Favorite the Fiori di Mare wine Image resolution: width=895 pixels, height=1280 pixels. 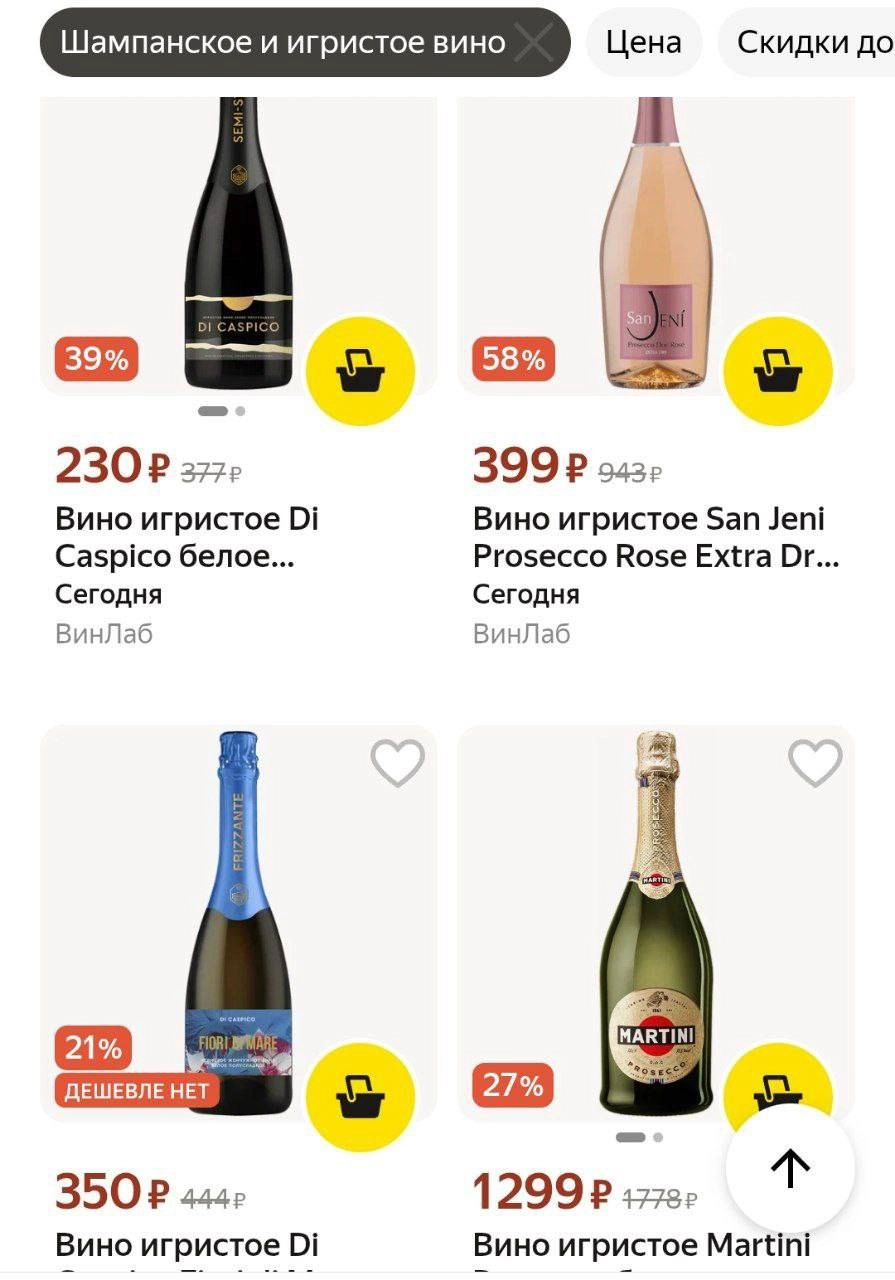pyautogui.click(x=398, y=764)
